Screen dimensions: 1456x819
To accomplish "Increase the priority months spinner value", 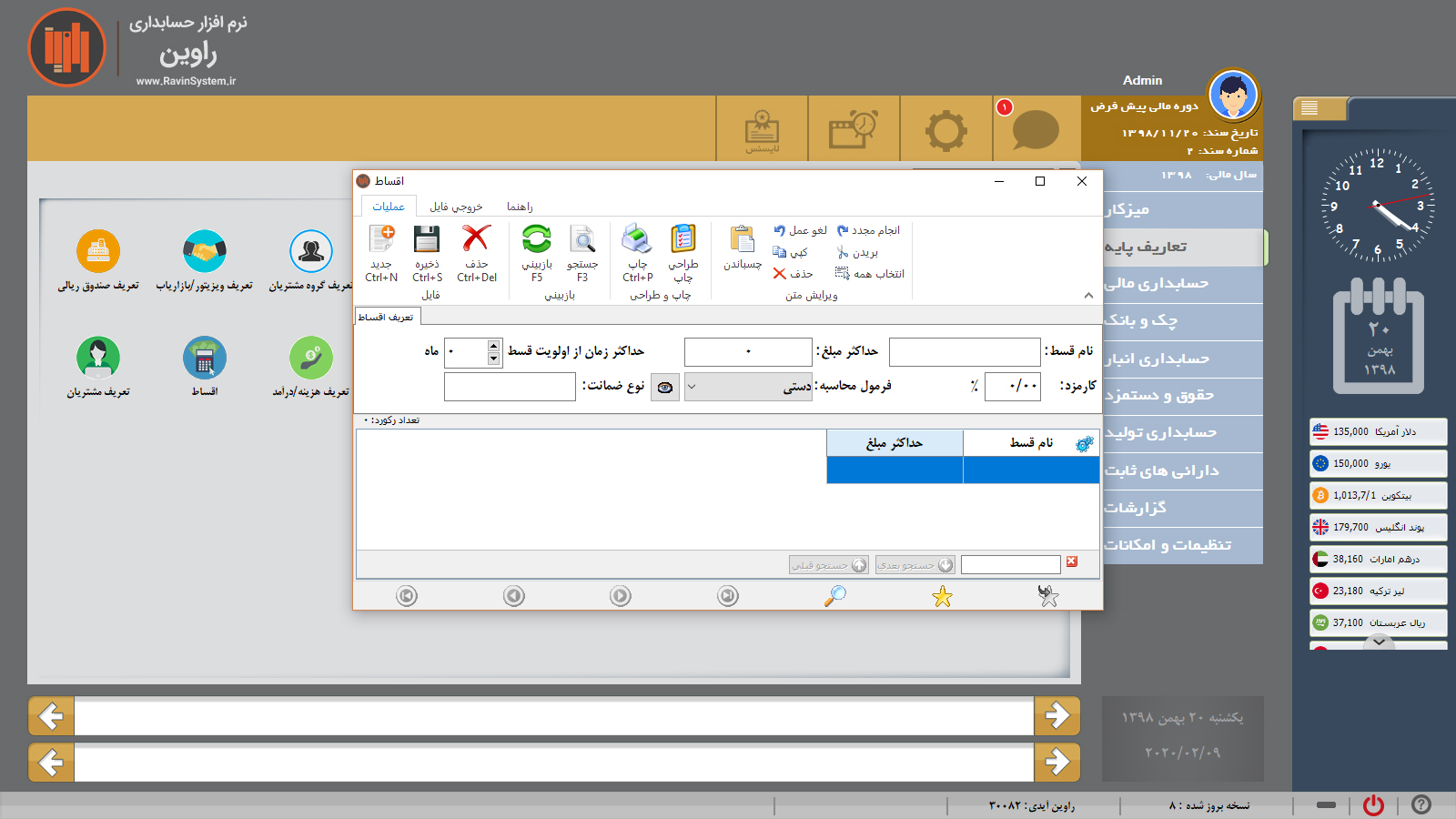I will [x=493, y=346].
